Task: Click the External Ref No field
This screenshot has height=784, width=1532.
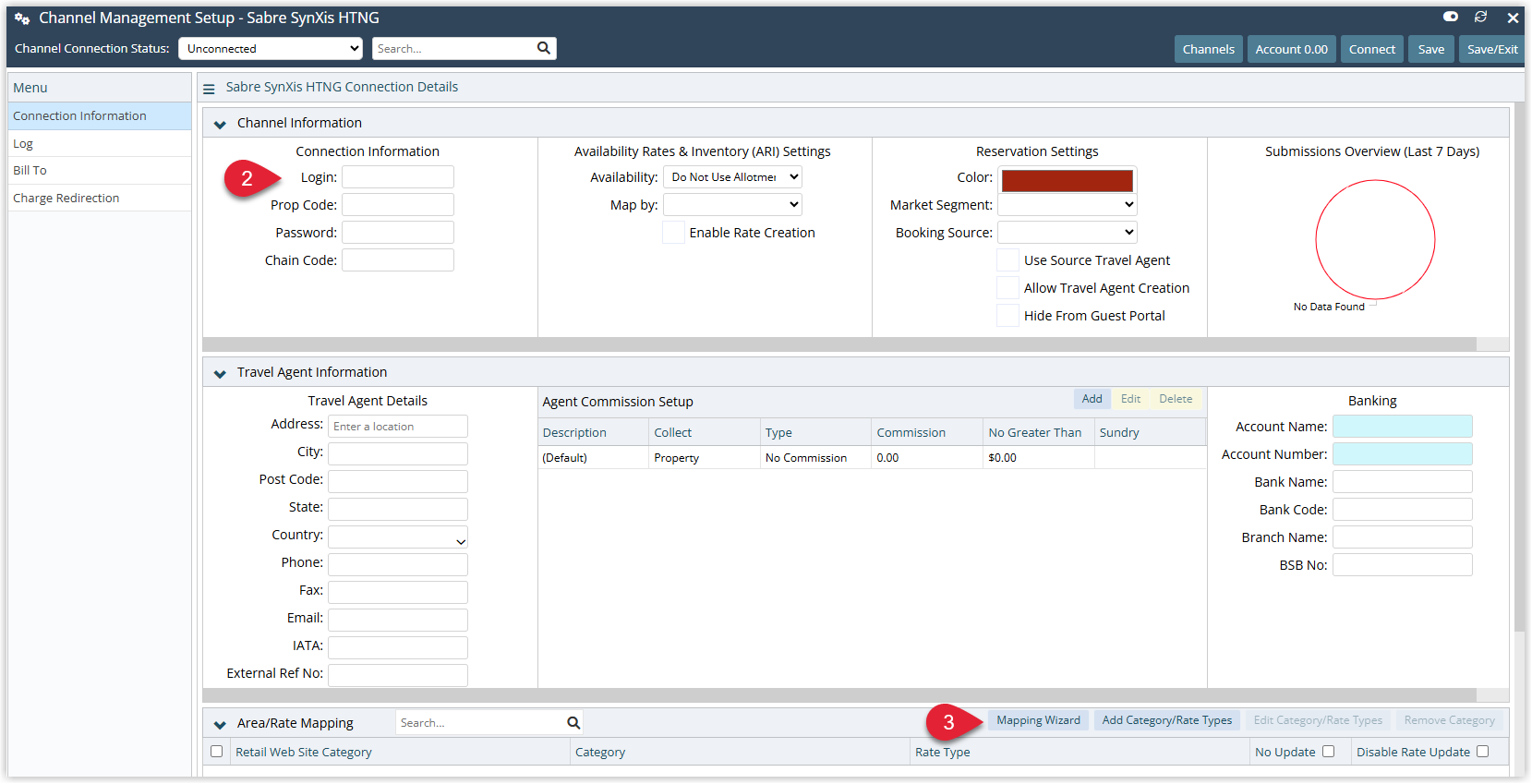Action: [398, 676]
